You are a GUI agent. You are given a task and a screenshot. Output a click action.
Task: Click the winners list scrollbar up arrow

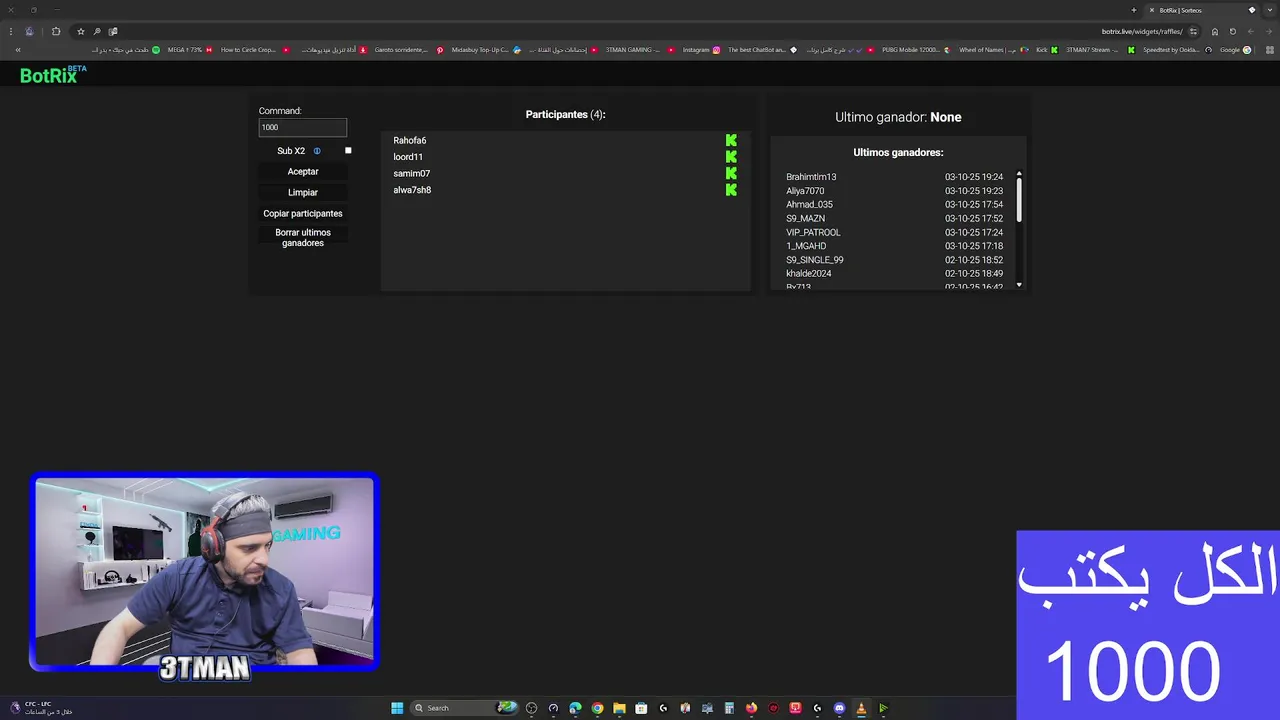tap(1019, 174)
